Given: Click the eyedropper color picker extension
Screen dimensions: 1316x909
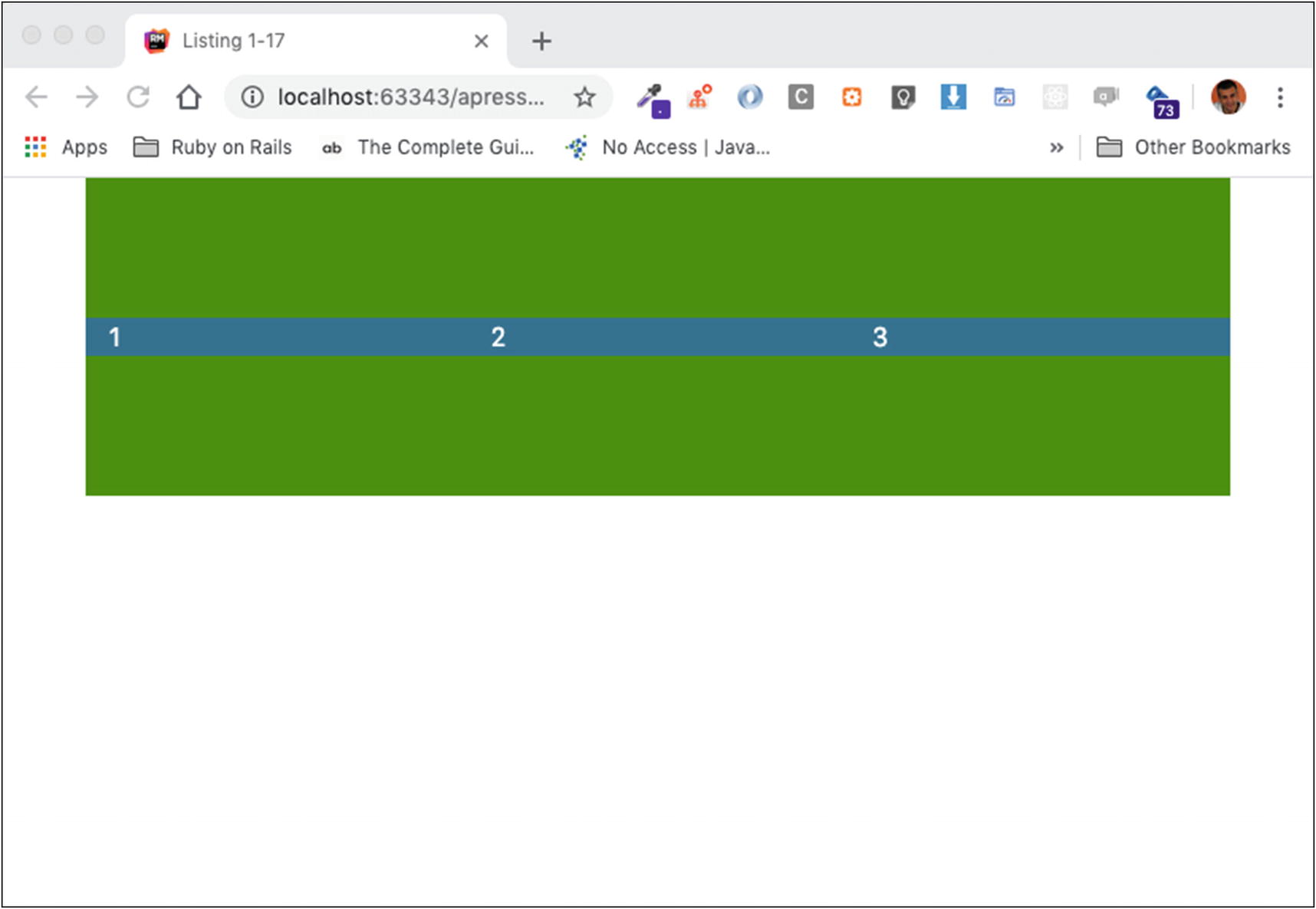Looking at the screenshot, I should [x=652, y=99].
